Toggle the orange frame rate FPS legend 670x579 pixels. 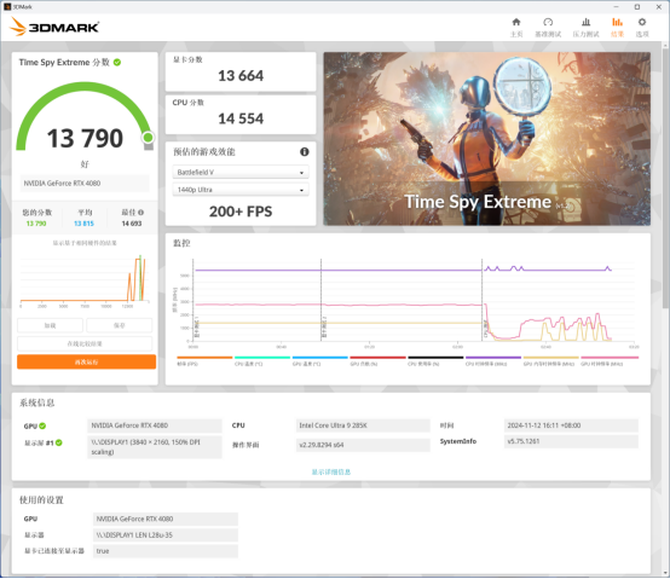pyautogui.click(x=204, y=361)
